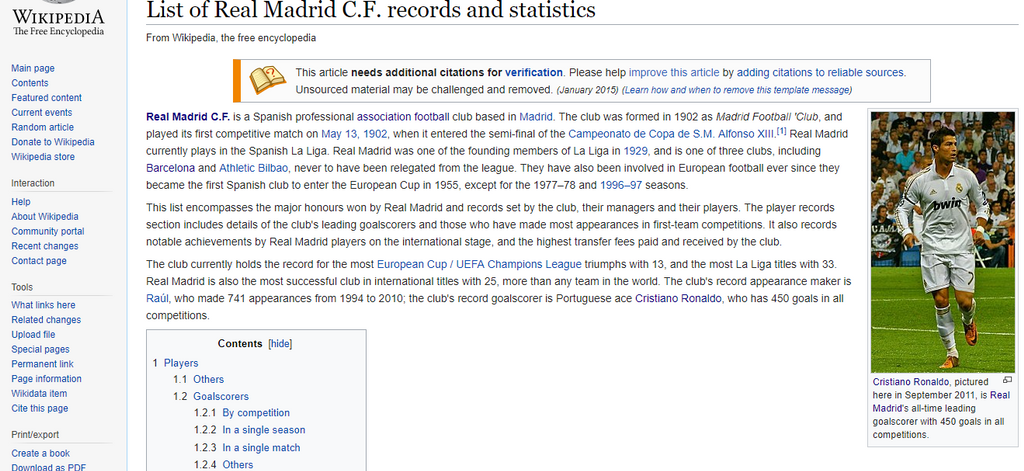Open adding citations to reliable sources
Screen dimensions: 1024x471
pyautogui.click(x=820, y=73)
